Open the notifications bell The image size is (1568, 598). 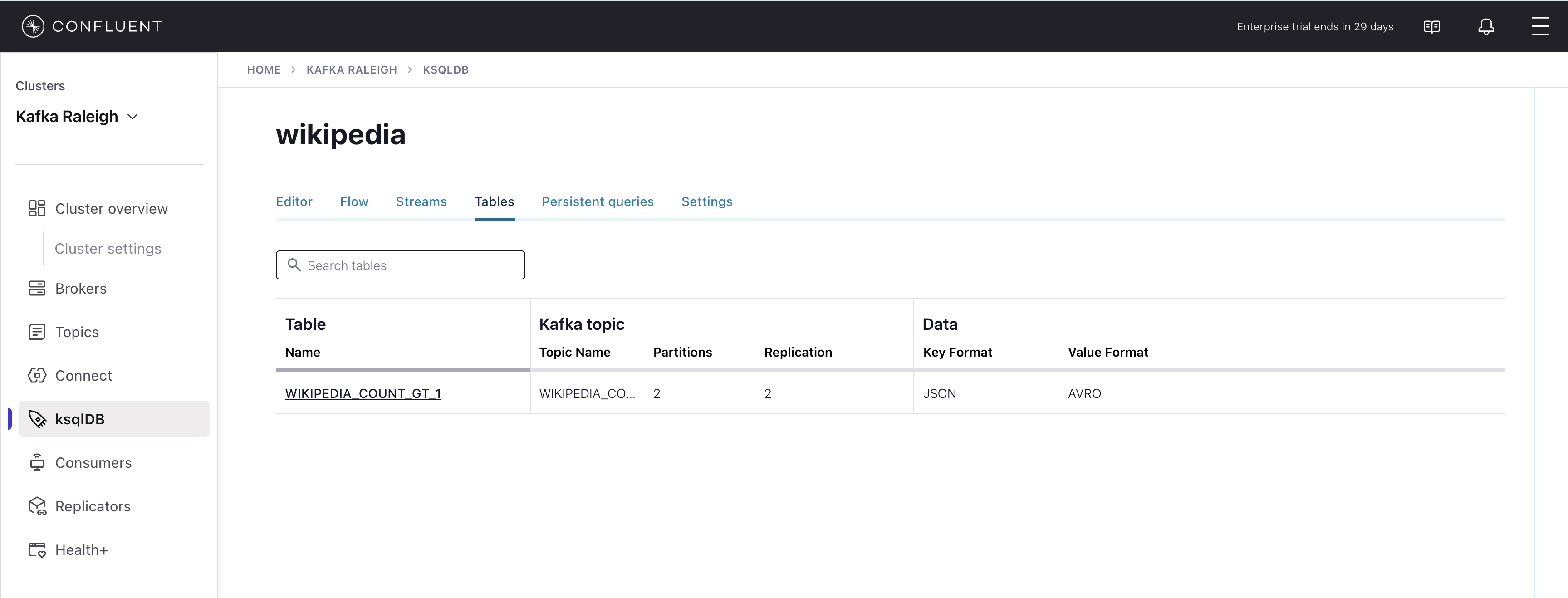click(1486, 27)
